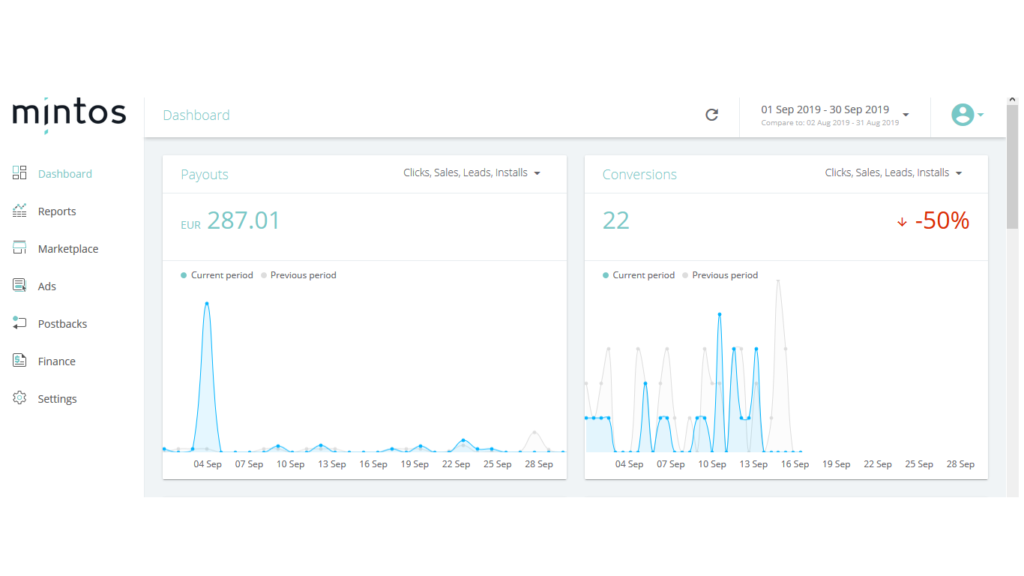Open the Dashboard menu item
The width and height of the screenshot is (1024, 576).
tap(65, 174)
